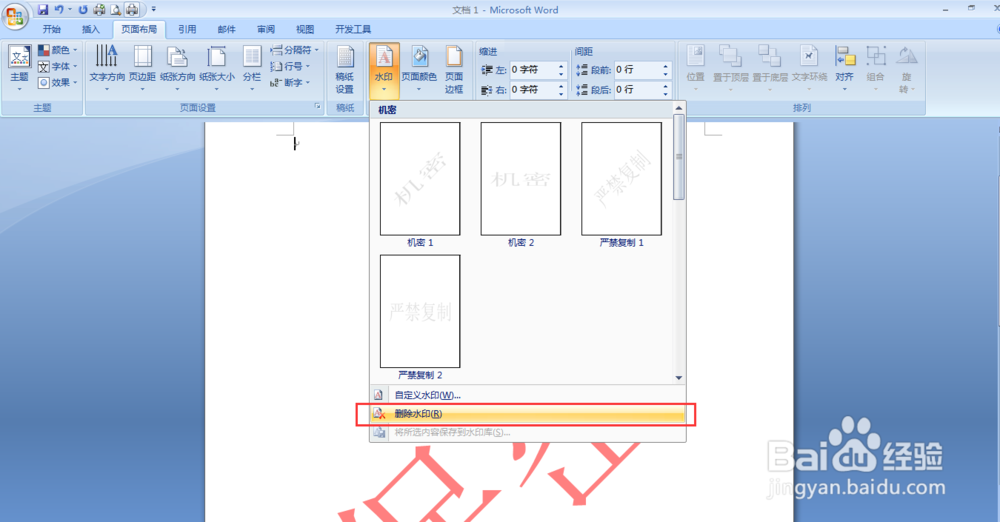Go to the 审阅 tab
This screenshot has width=1000, height=522.
click(x=266, y=29)
